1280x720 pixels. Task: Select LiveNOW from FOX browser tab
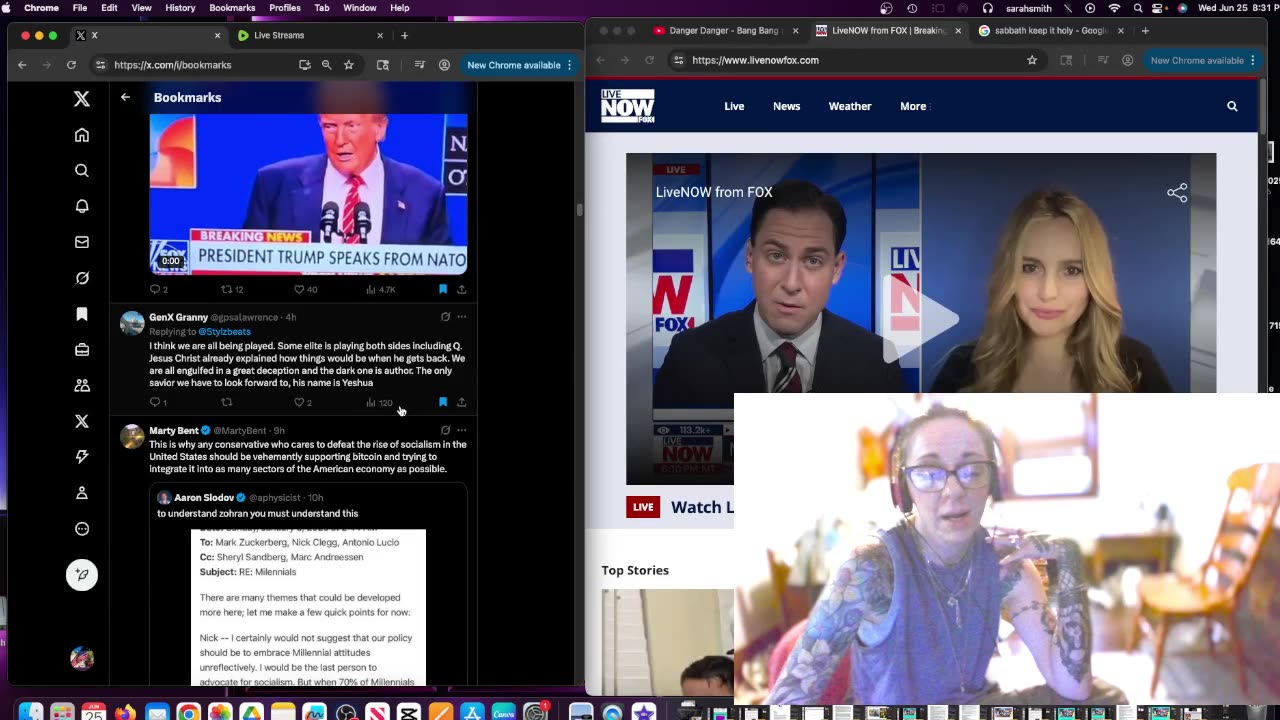pos(888,31)
